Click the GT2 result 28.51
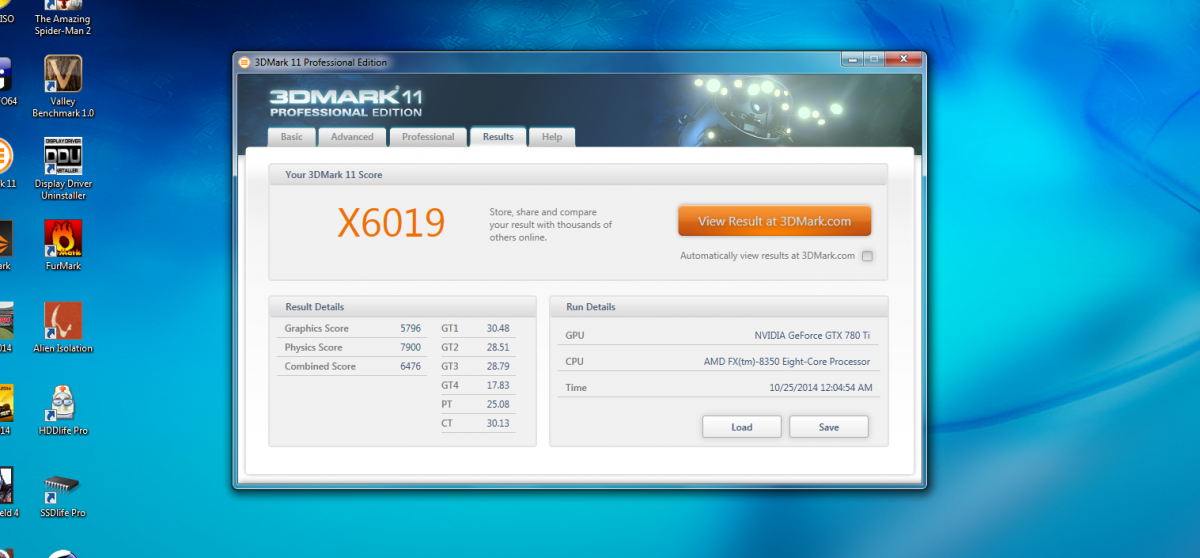 [x=498, y=347]
